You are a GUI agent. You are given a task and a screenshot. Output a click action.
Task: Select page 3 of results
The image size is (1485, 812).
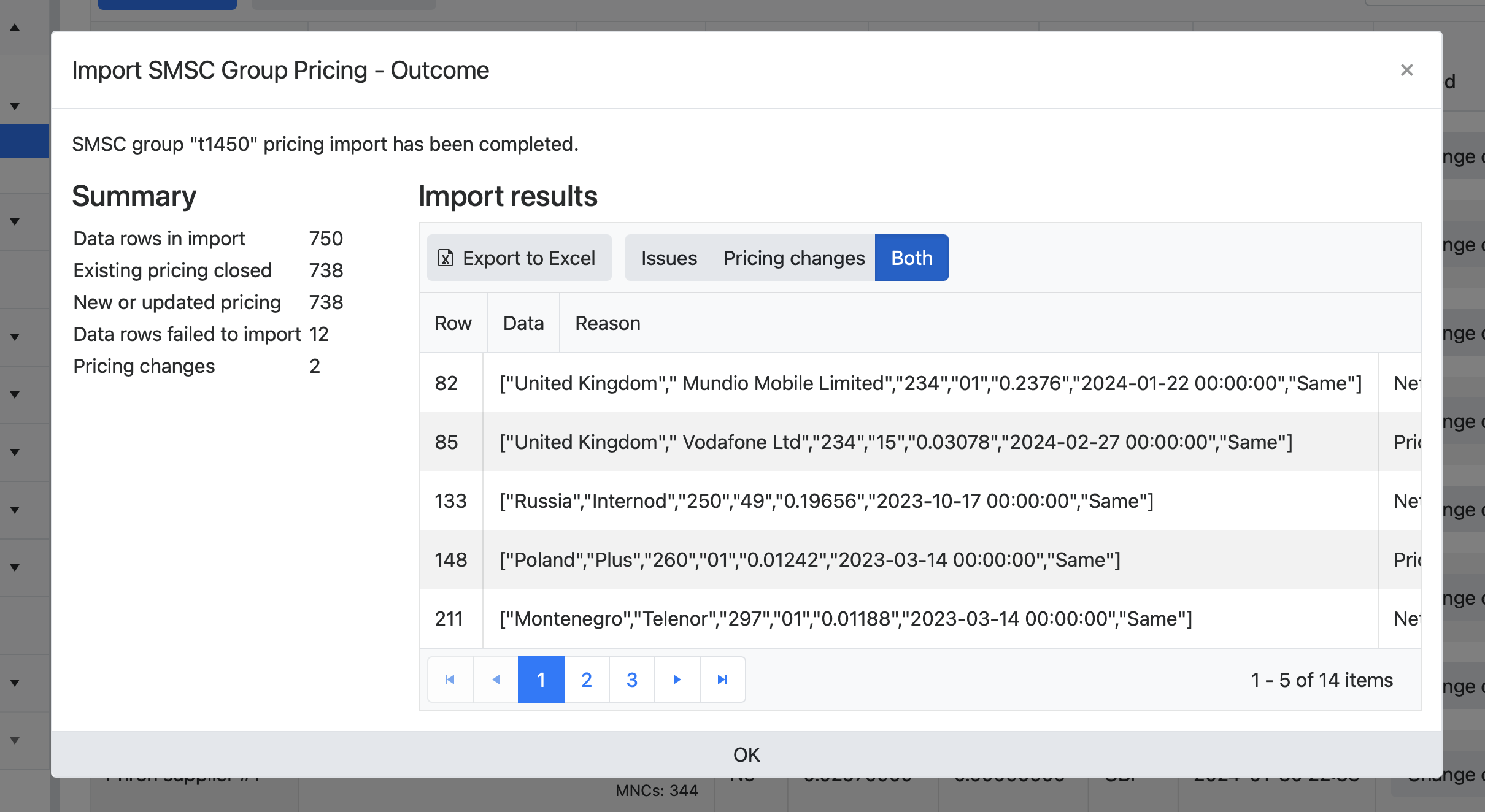631,680
